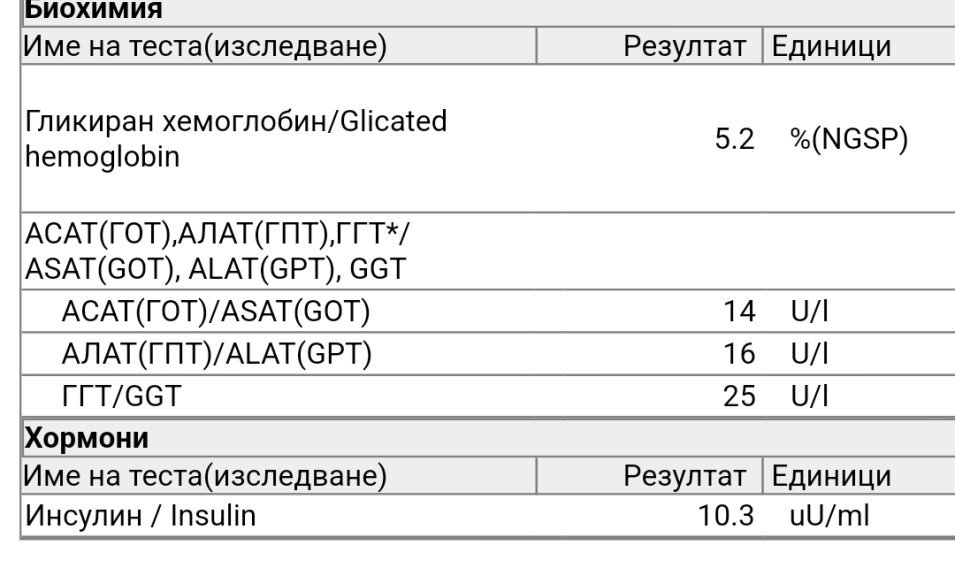
Task: Select the АЛАТ(ГПТ)/ALAT(GPT) row label
Action: pyautogui.click(x=216, y=354)
